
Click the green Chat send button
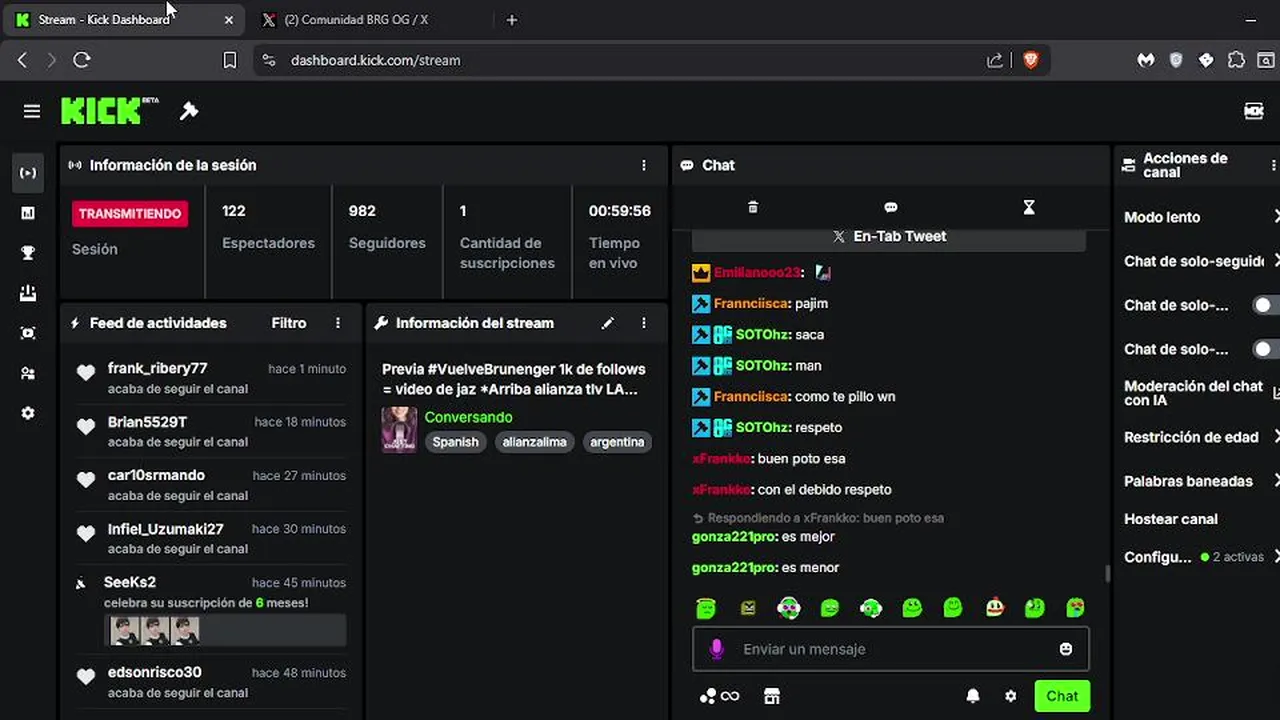[x=1062, y=696]
